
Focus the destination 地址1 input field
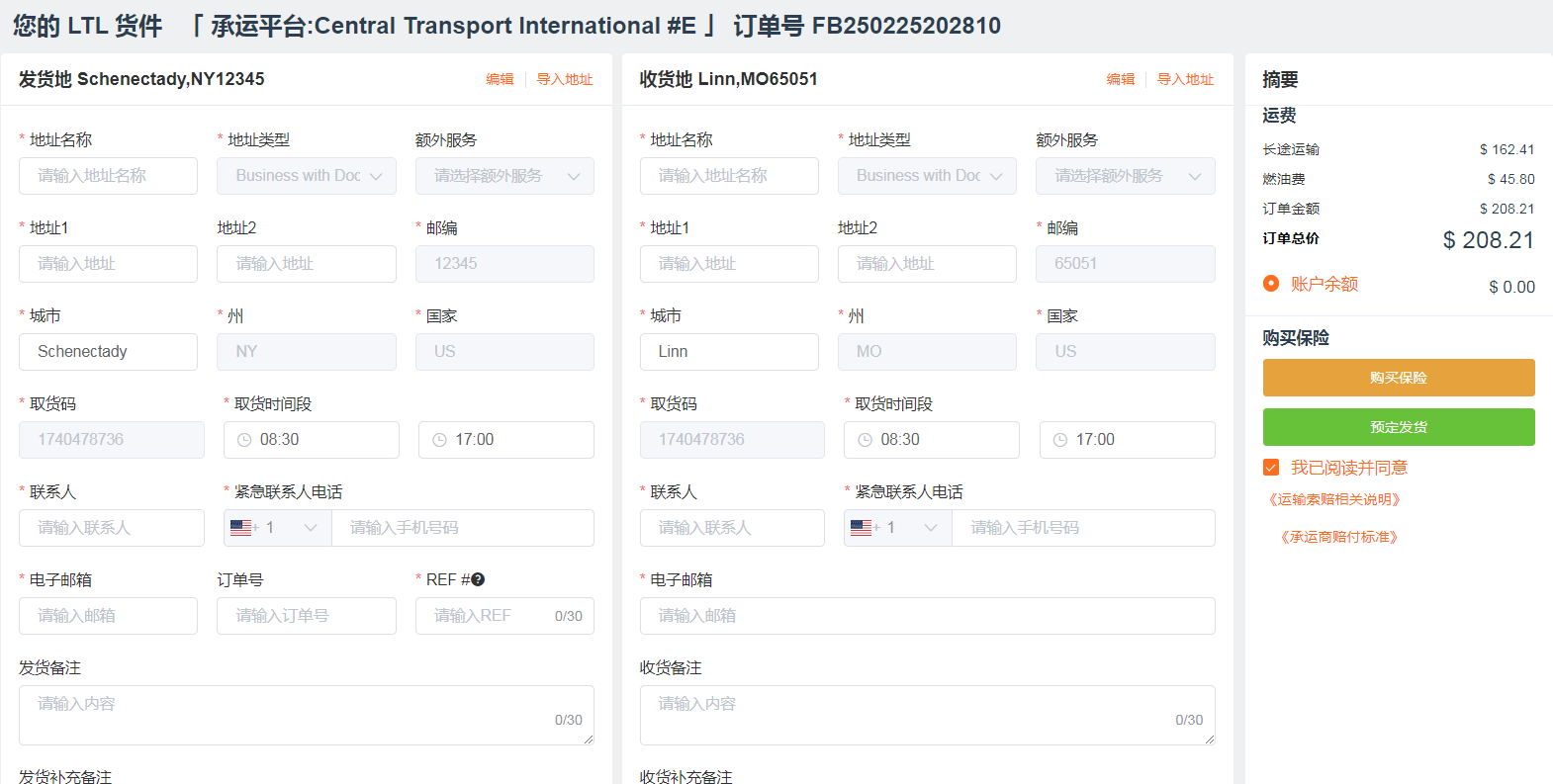click(729, 264)
